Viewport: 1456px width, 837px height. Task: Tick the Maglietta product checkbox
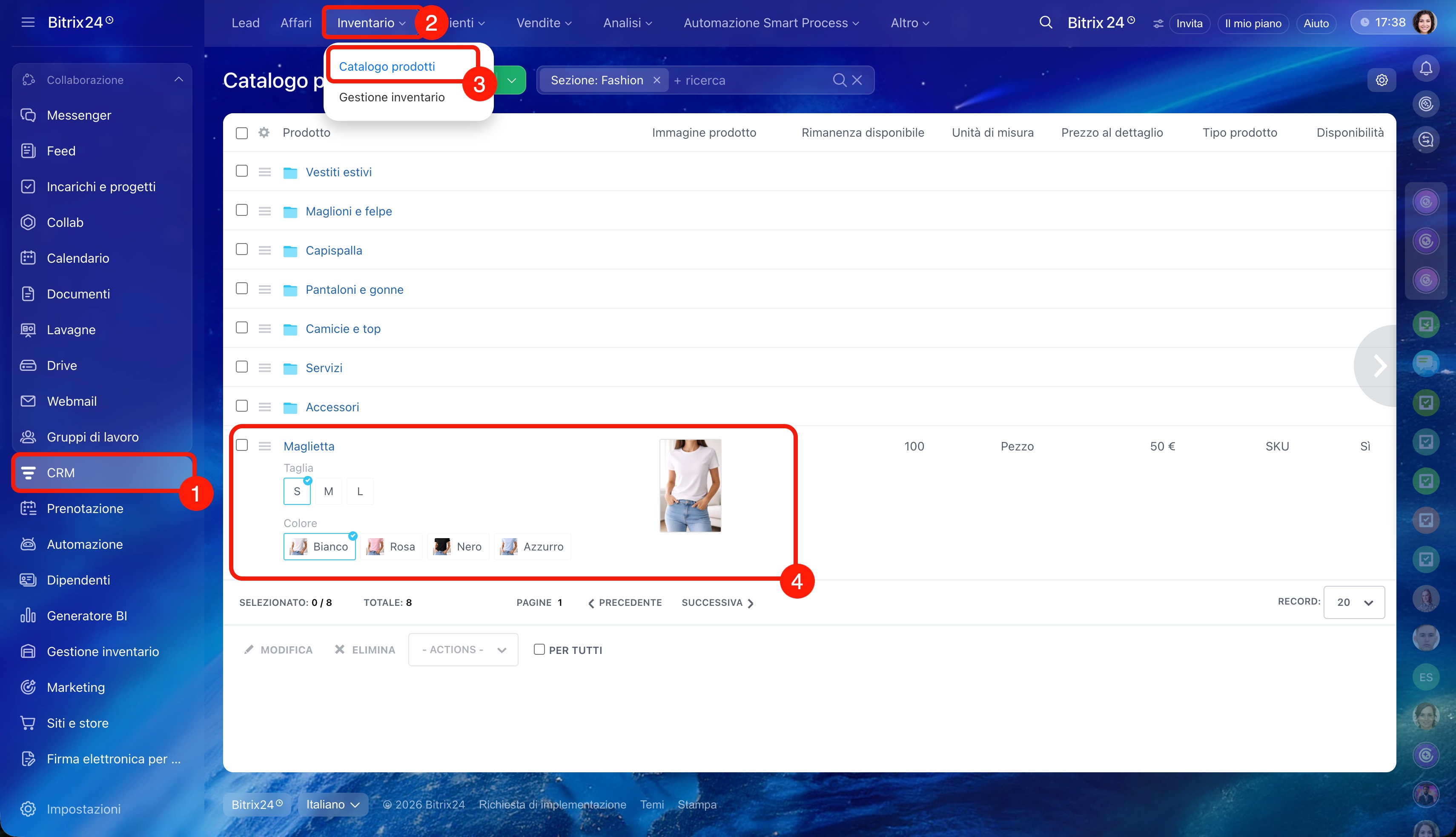coord(242,445)
